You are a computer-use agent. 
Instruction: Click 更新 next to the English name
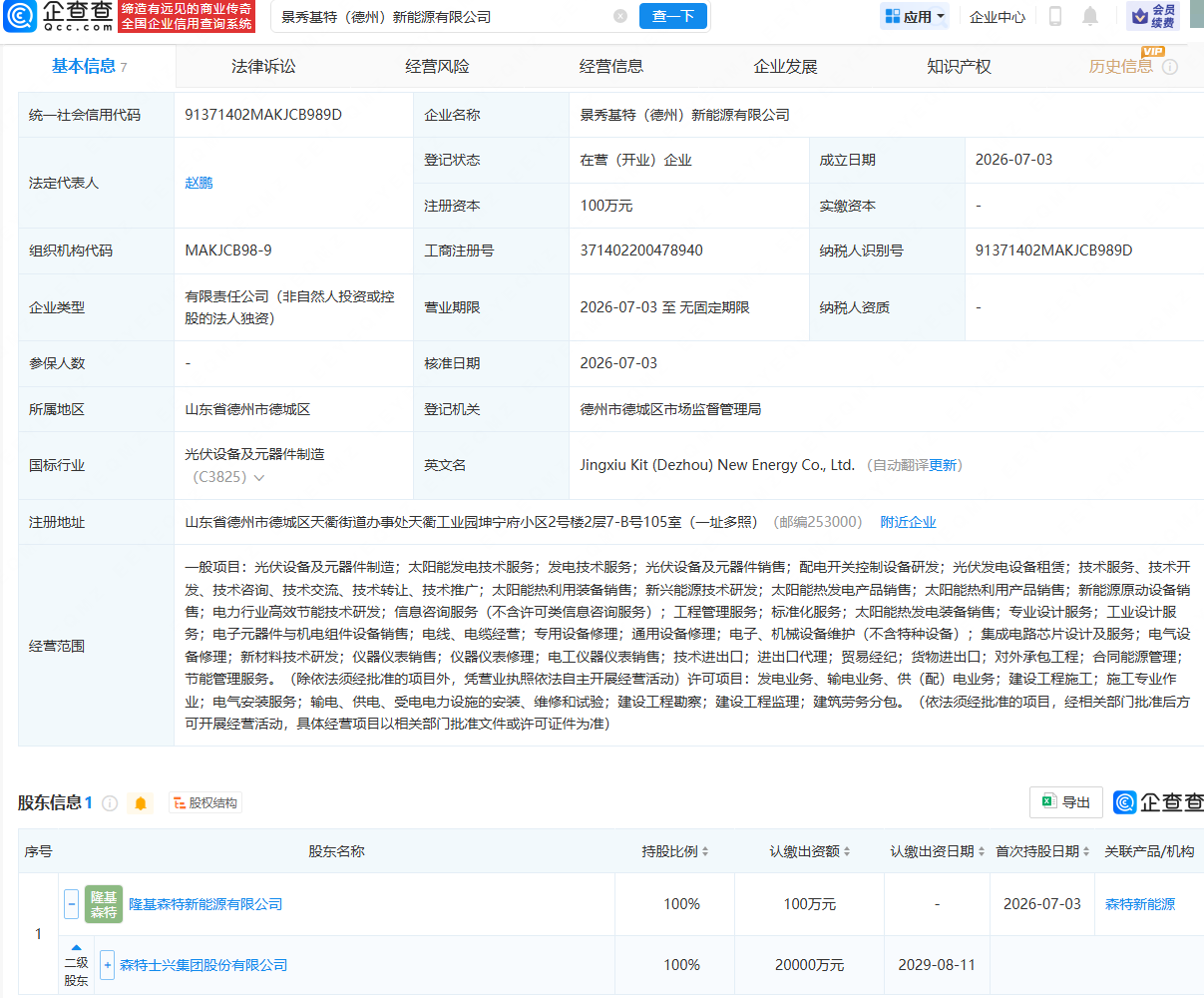coord(943,465)
